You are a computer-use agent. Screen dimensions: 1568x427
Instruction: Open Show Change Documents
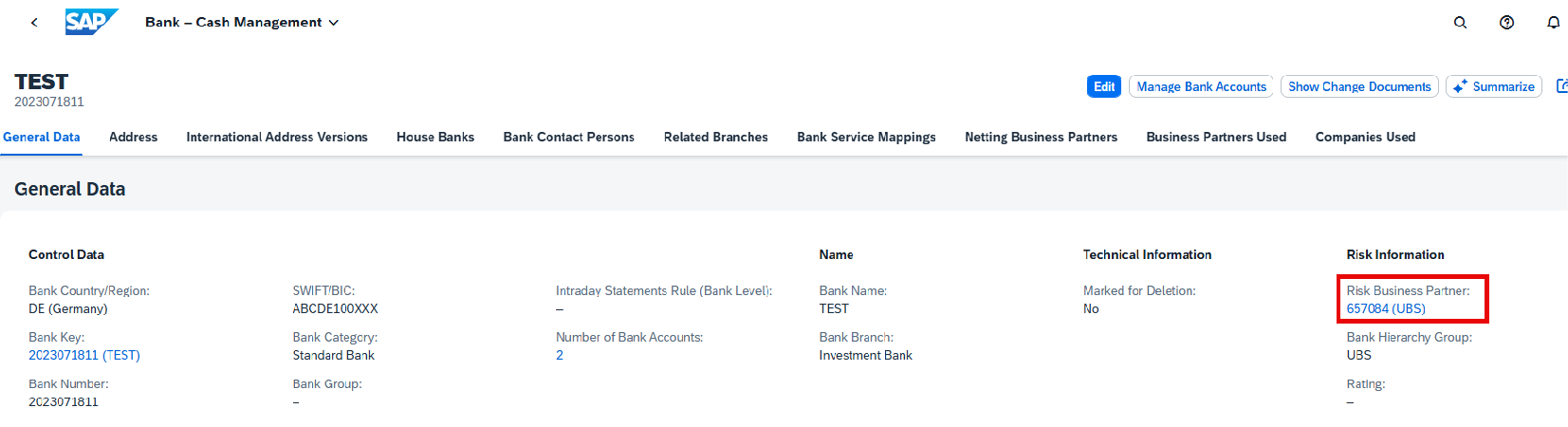click(x=1359, y=86)
